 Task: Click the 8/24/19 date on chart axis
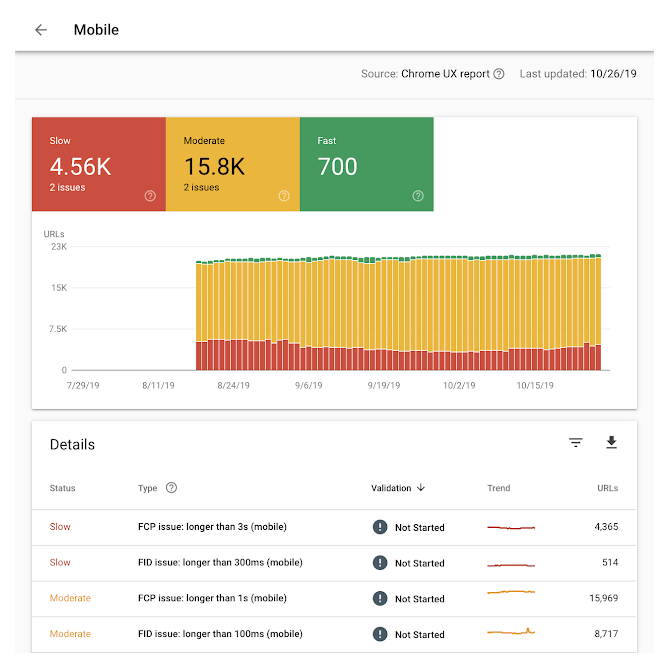click(x=233, y=385)
